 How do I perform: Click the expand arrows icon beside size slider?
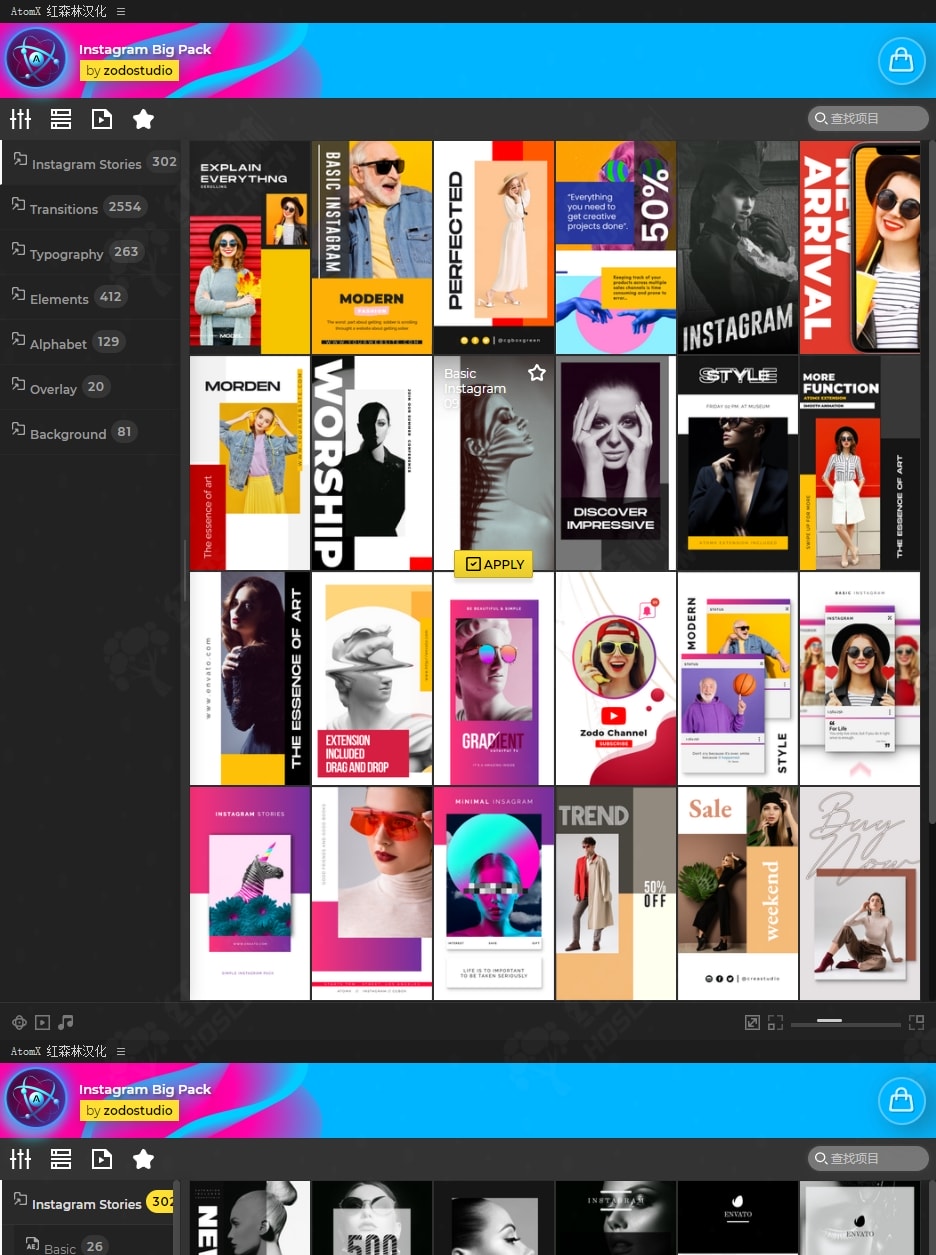coord(753,1022)
